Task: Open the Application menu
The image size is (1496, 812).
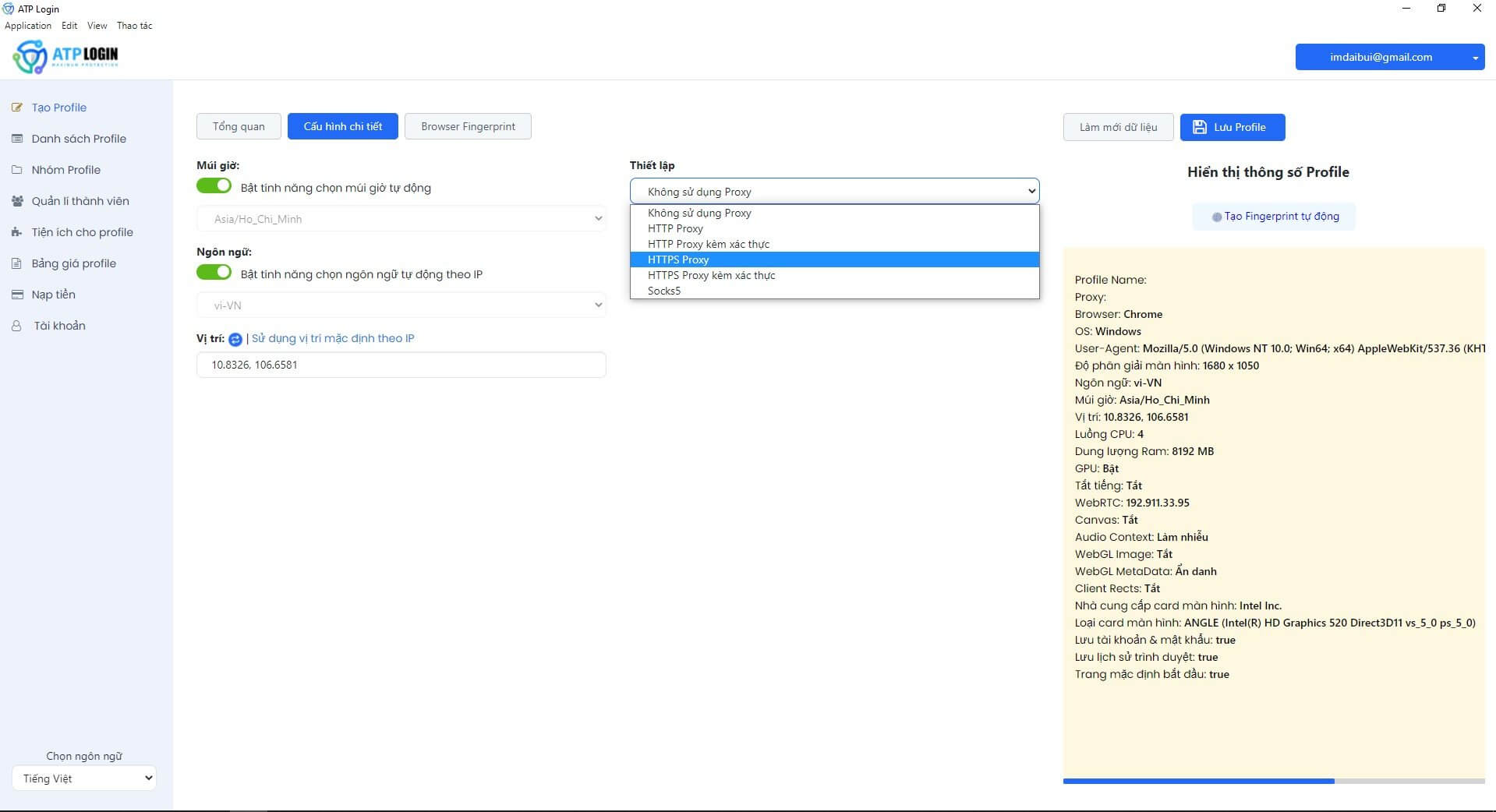Action: pyautogui.click(x=28, y=26)
